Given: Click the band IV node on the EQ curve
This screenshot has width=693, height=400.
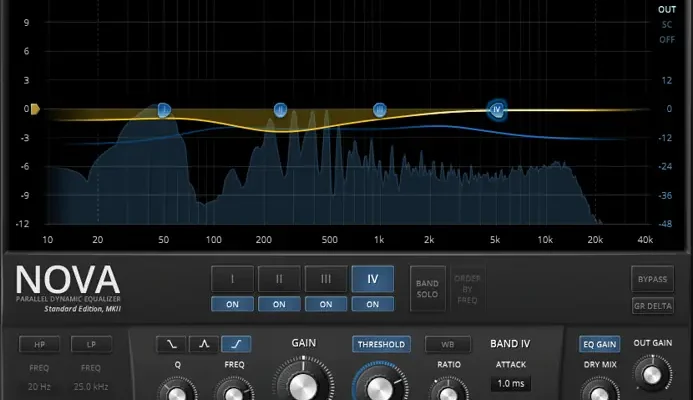Looking at the screenshot, I should [497, 109].
